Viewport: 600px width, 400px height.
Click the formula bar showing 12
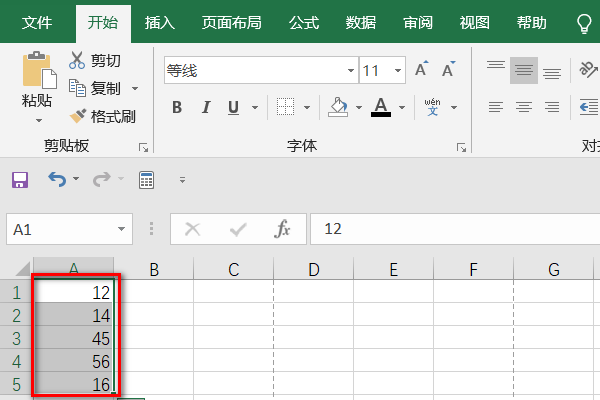click(x=455, y=229)
